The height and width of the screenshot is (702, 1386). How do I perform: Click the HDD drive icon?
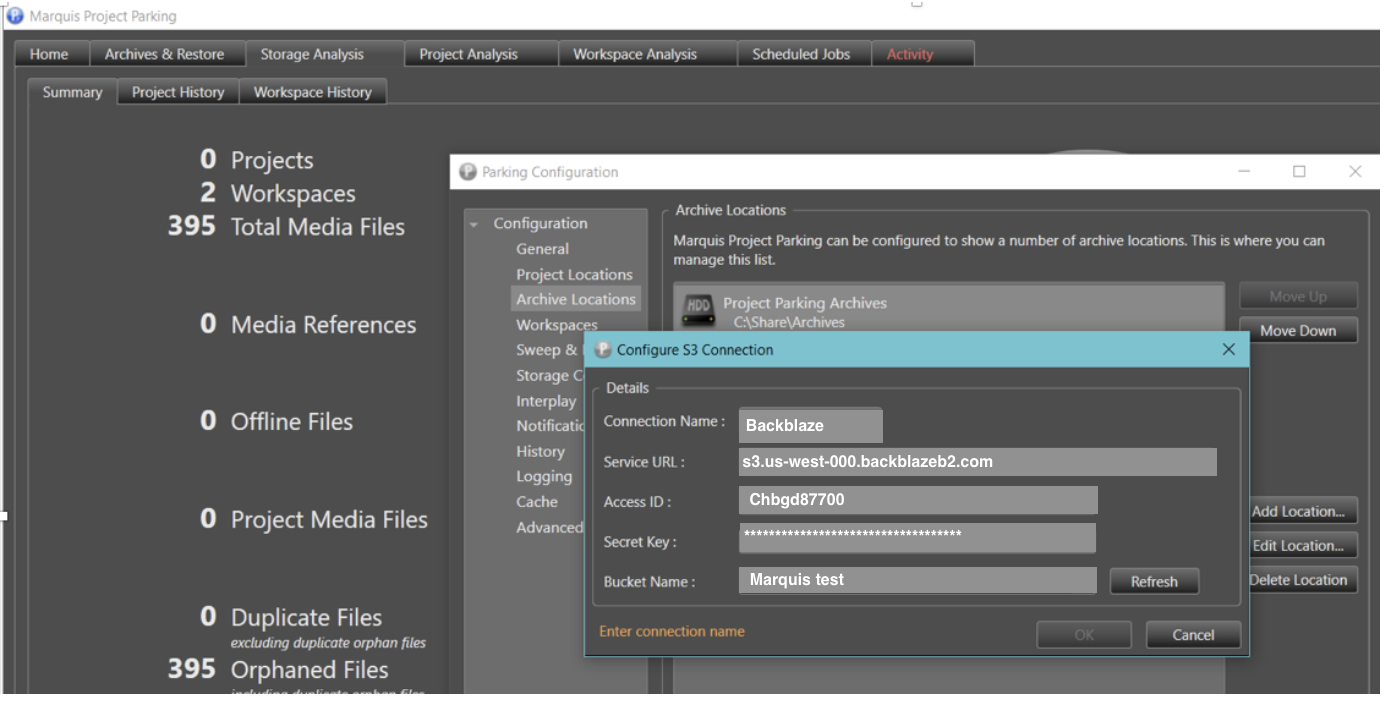697,310
